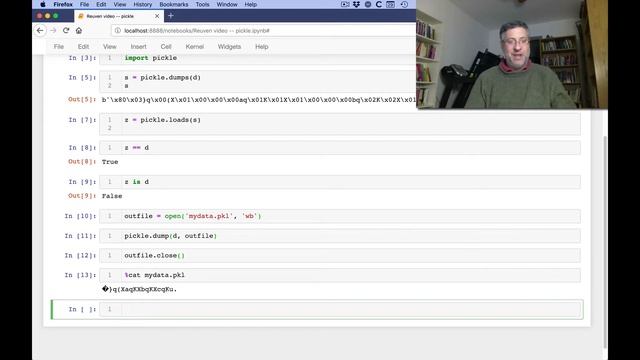The image size is (640, 360).
Task: Select the z == d code cell
Action: [340, 148]
